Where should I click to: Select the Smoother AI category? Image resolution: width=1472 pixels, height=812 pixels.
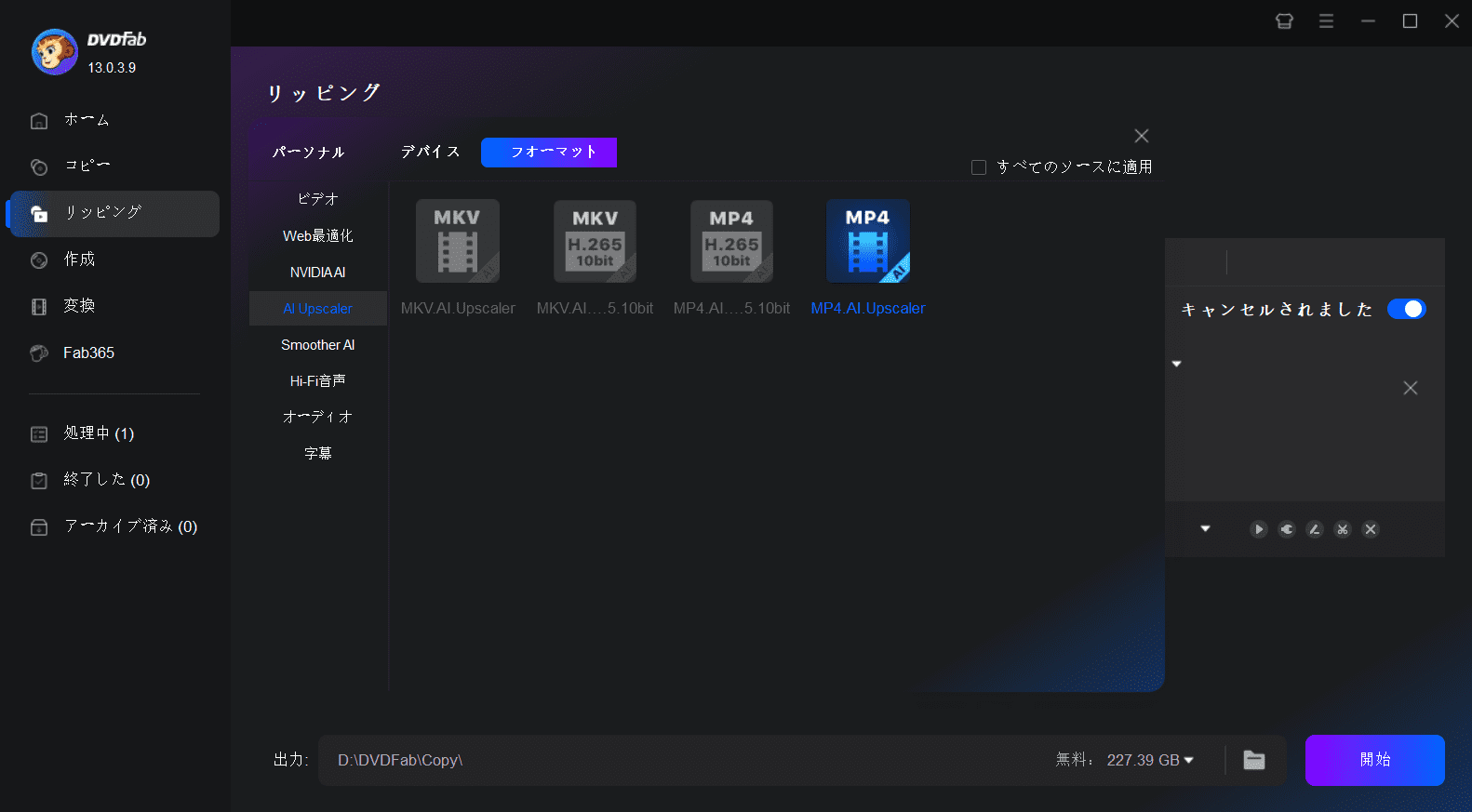tap(318, 345)
